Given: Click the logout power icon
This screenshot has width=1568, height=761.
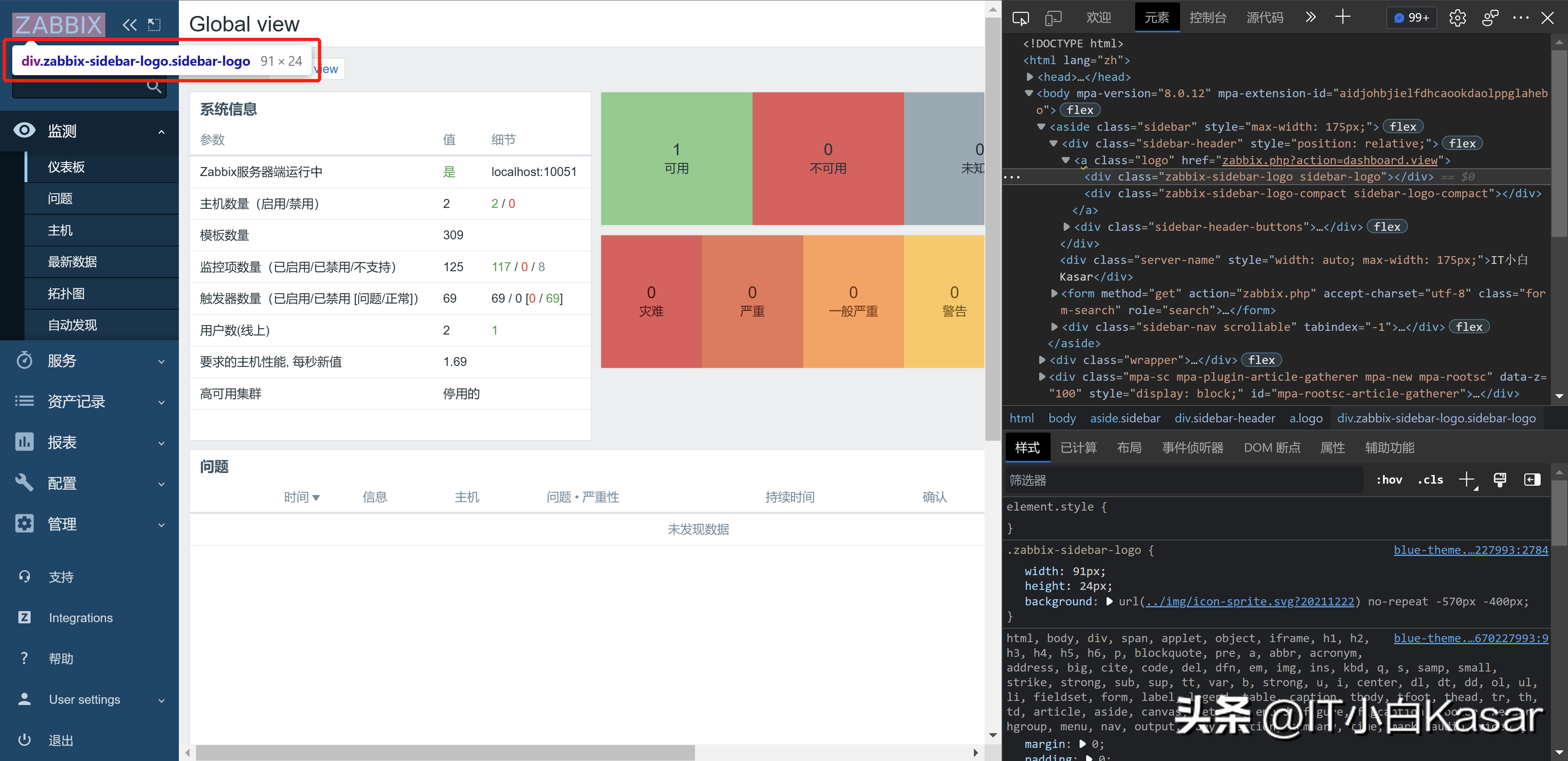Looking at the screenshot, I should tap(24, 740).
